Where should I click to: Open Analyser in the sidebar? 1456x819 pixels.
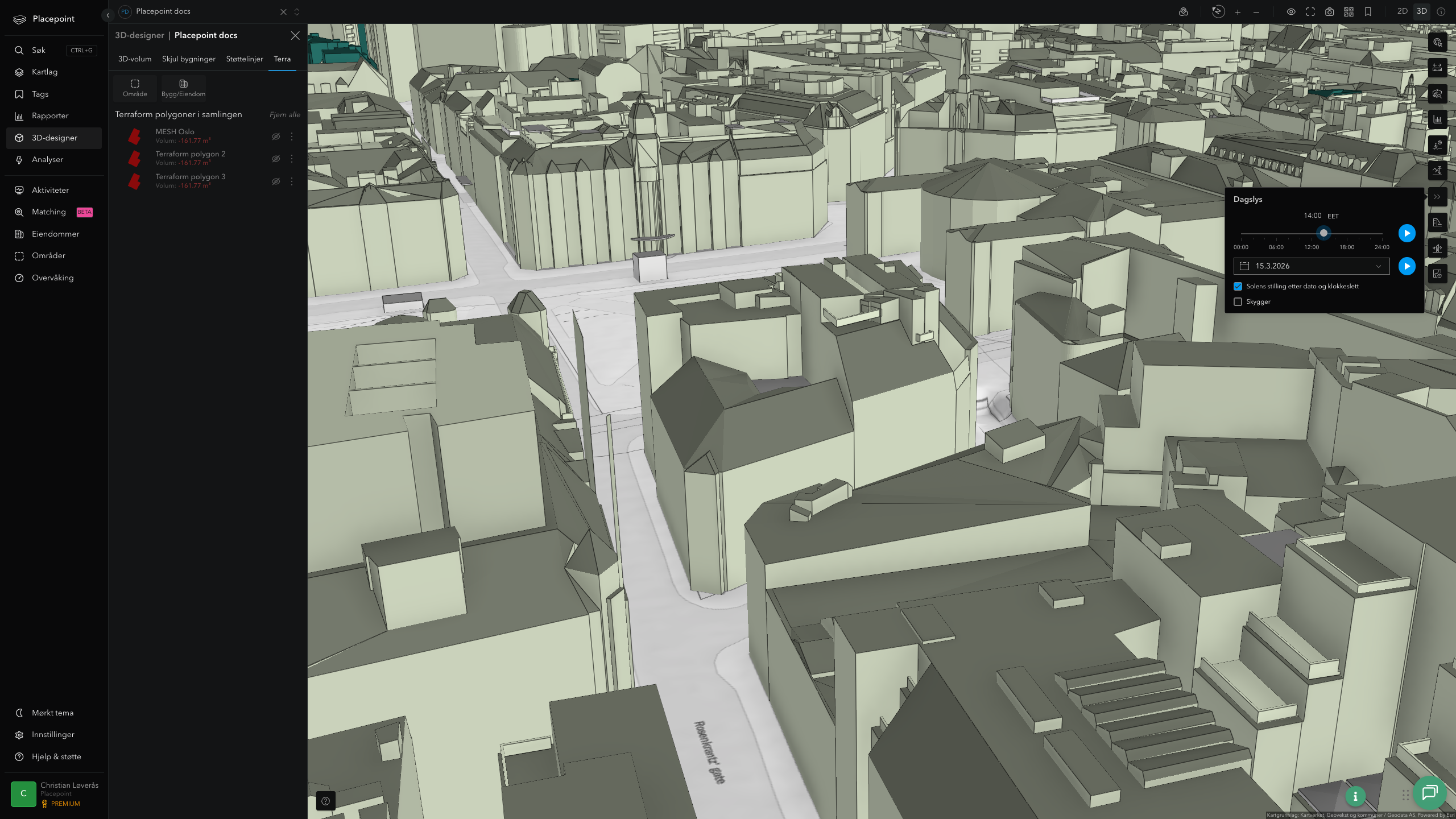[54, 159]
